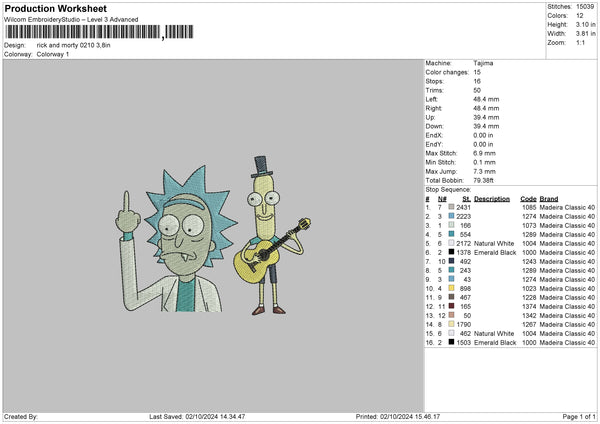Pick the teal swatch beside stitch count 554
Screen dimensions: 600x424
[x=451, y=234]
